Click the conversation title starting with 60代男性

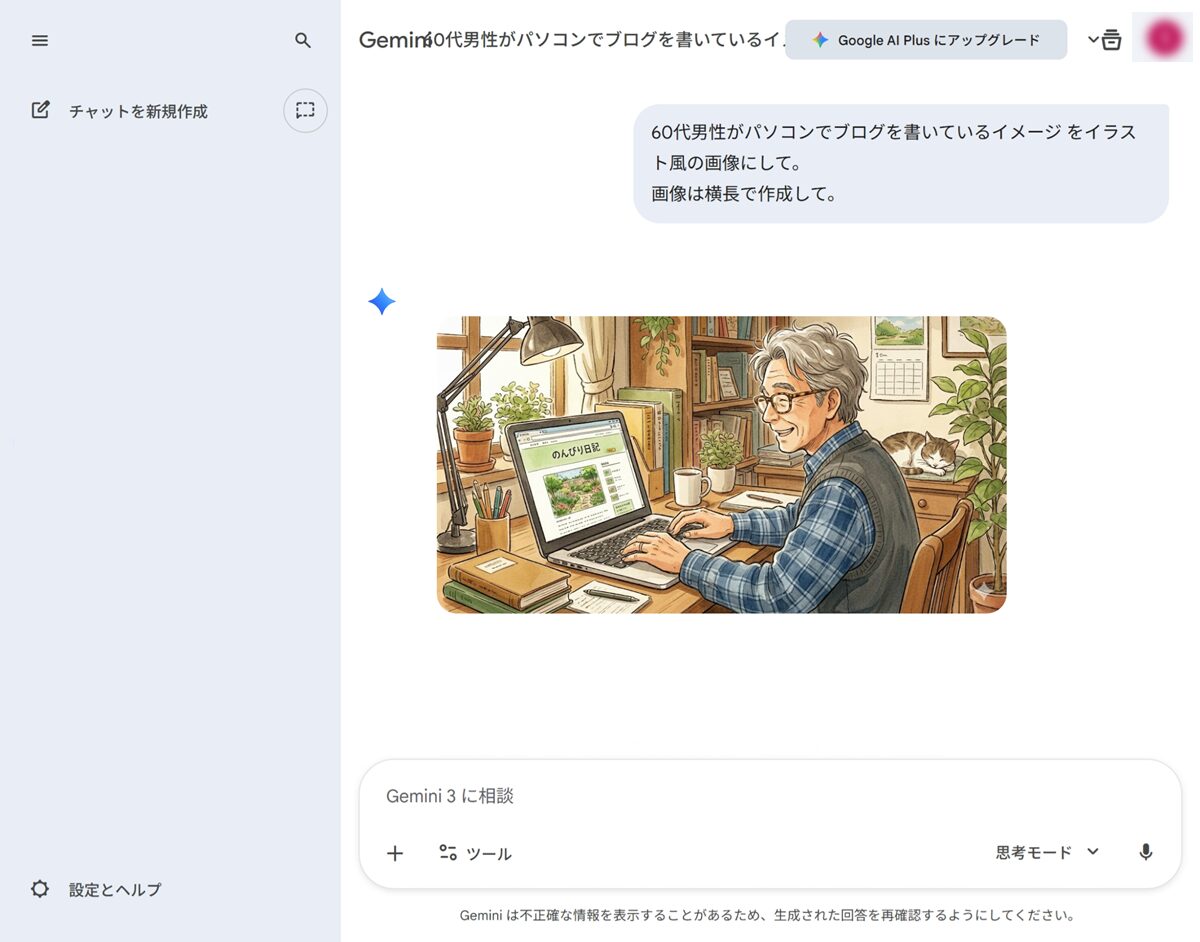[600, 40]
